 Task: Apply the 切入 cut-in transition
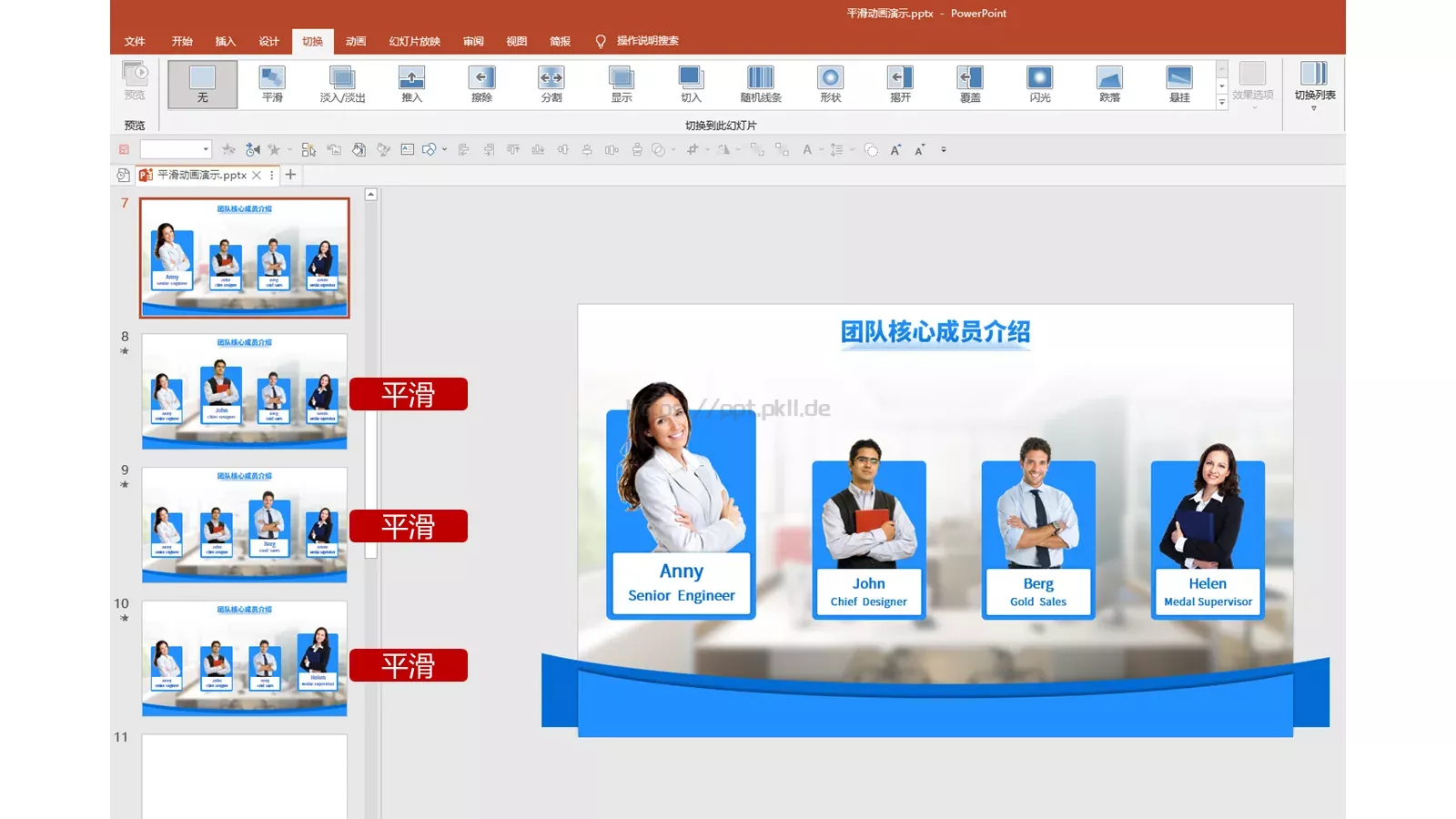pyautogui.click(x=692, y=85)
